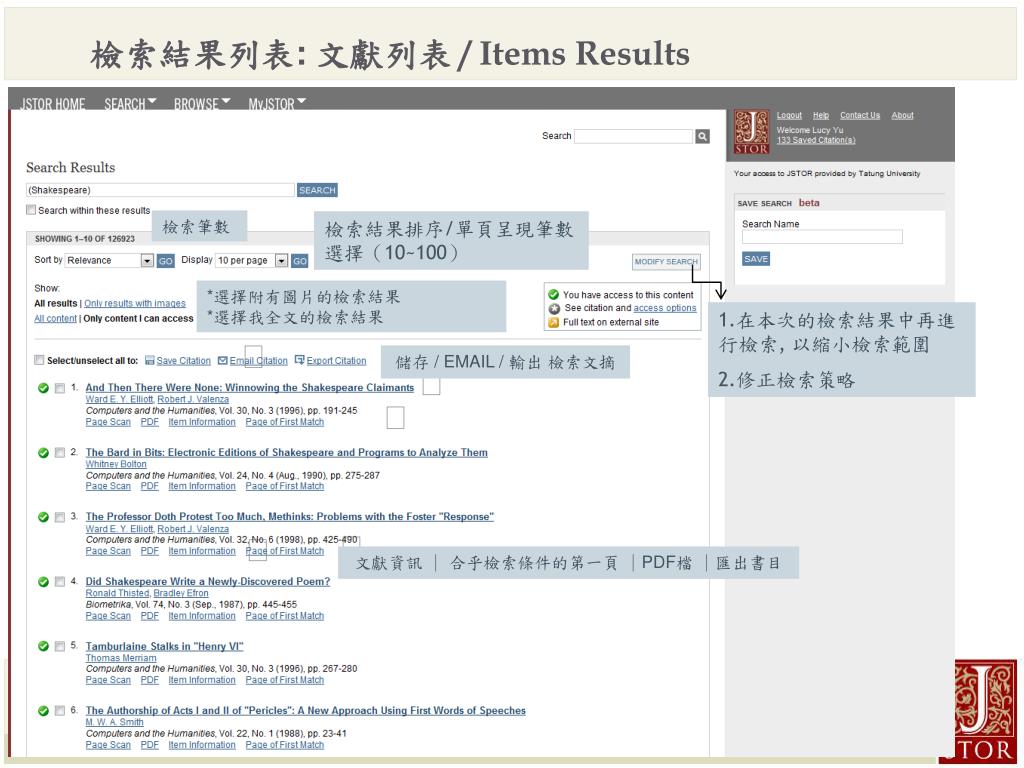Click the (Shakespeare) query input field
This screenshot has width=1024, height=768.
click(x=160, y=190)
